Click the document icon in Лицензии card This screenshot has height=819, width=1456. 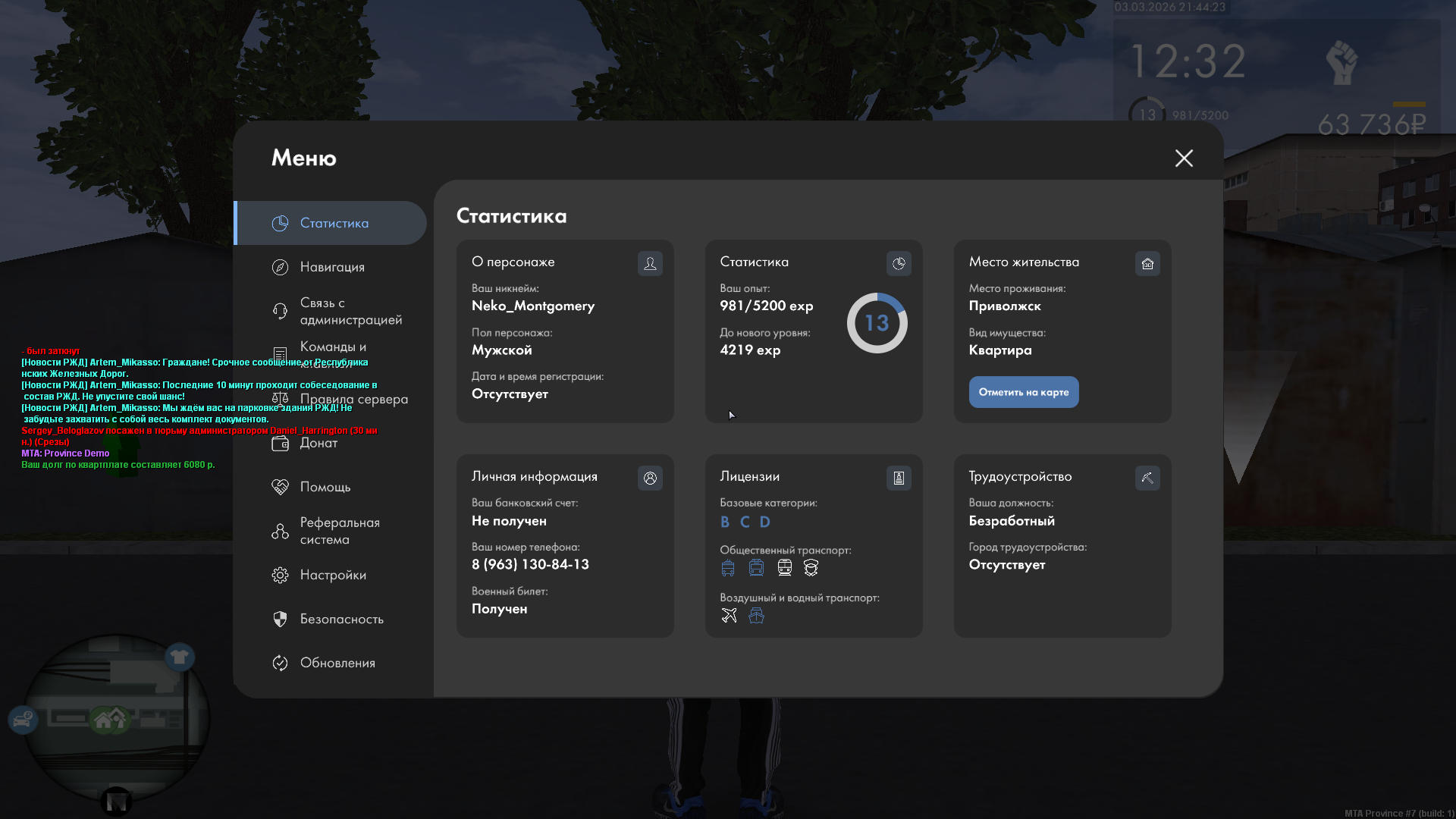pos(899,478)
